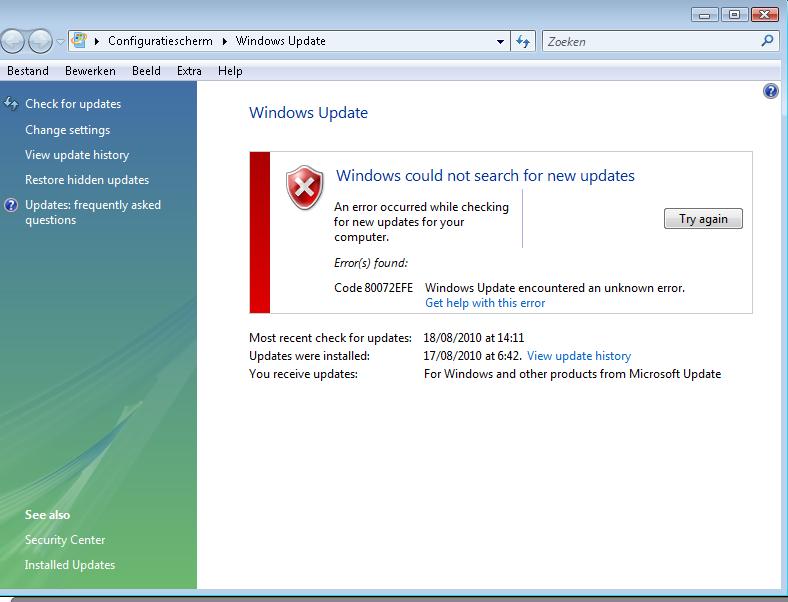Minimize the Windows Update window

pos(705,15)
